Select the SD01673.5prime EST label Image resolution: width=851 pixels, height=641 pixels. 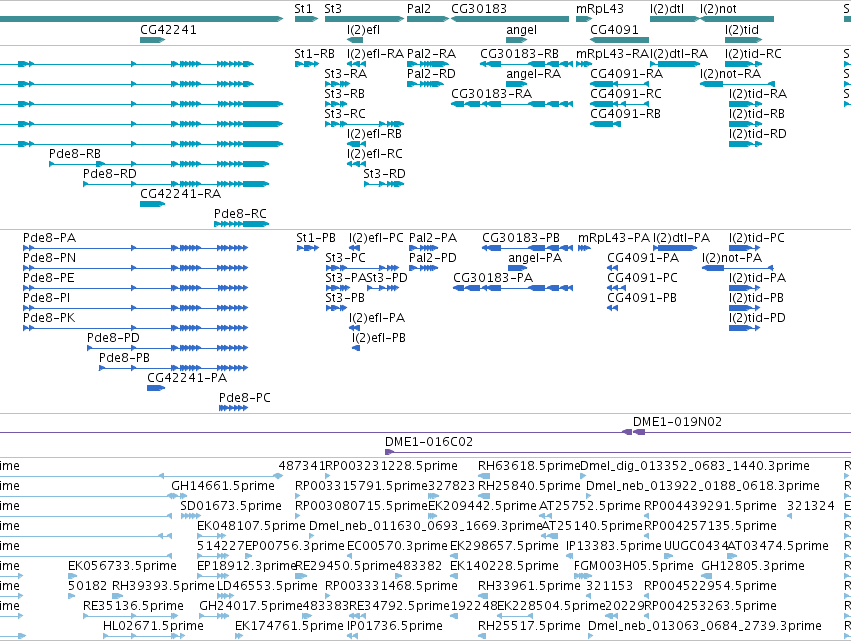pos(231,506)
